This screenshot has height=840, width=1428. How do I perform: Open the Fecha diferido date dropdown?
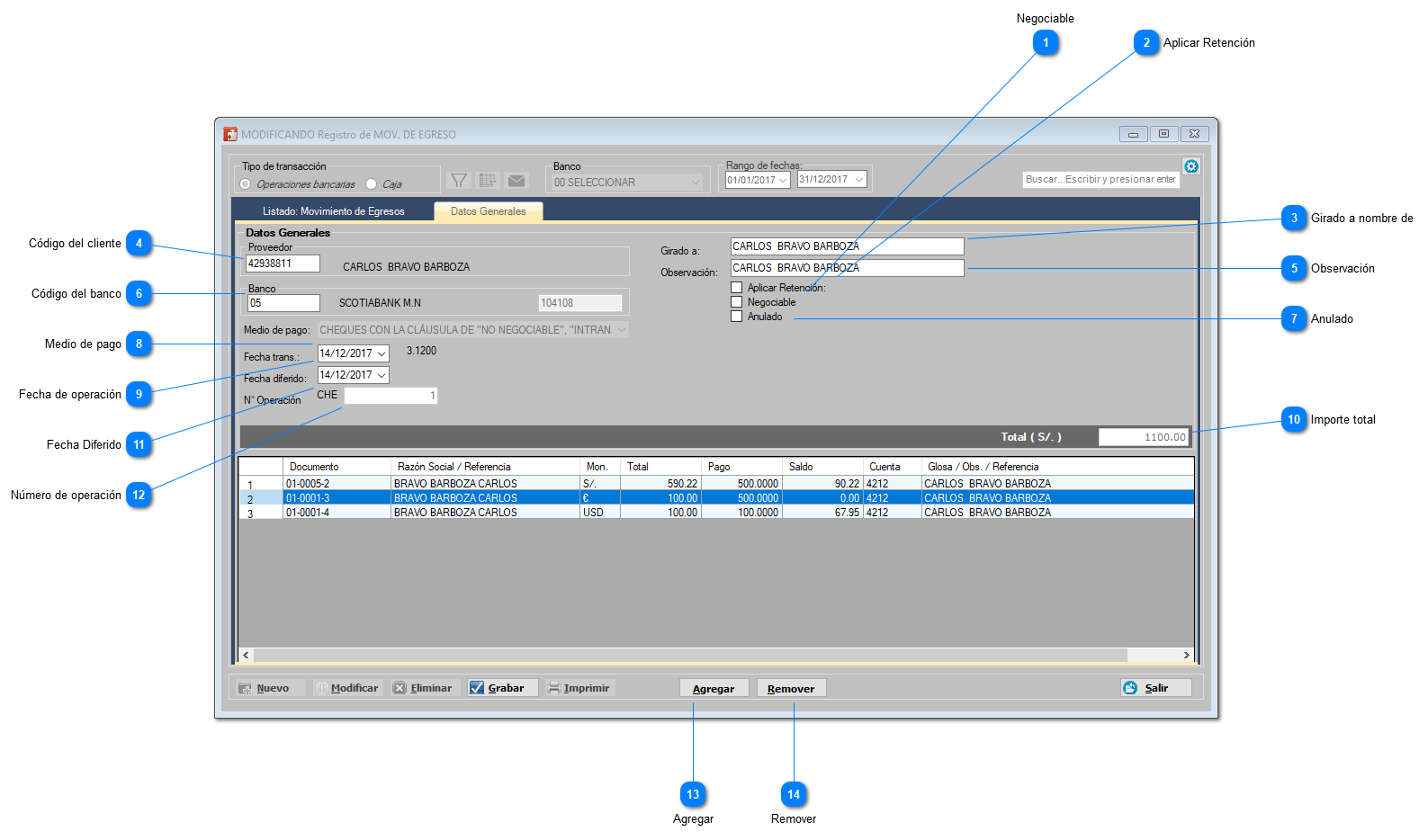point(382,375)
